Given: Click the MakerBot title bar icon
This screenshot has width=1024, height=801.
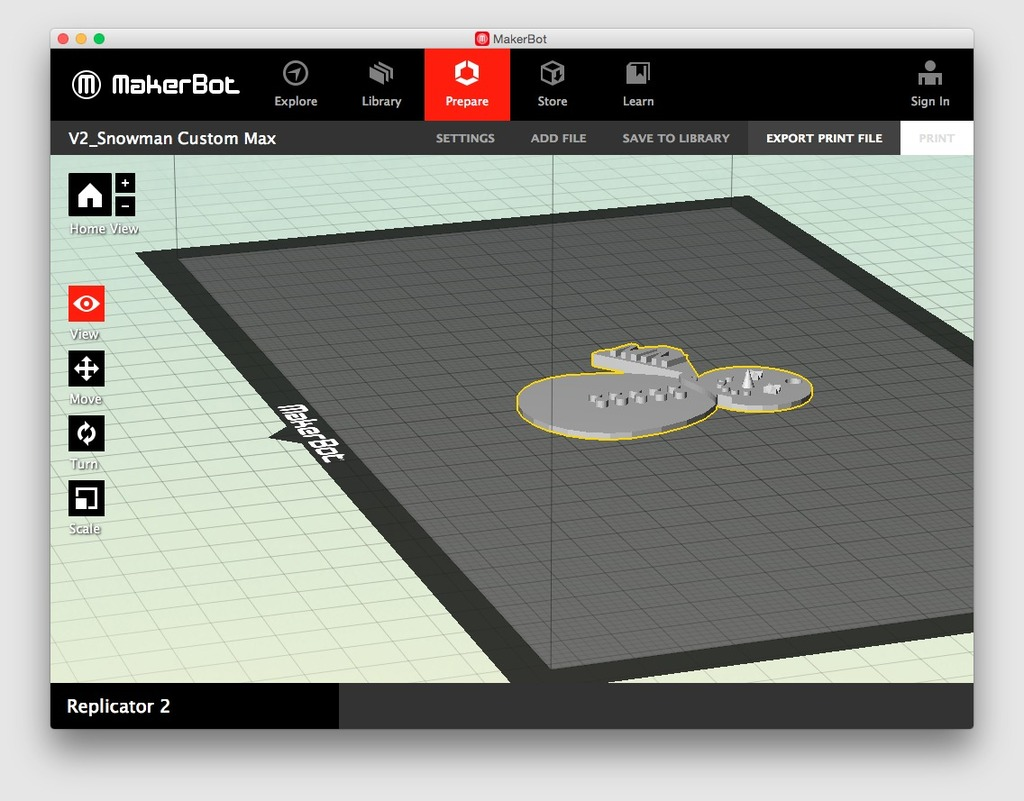Looking at the screenshot, I should click(x=482, y=39).
